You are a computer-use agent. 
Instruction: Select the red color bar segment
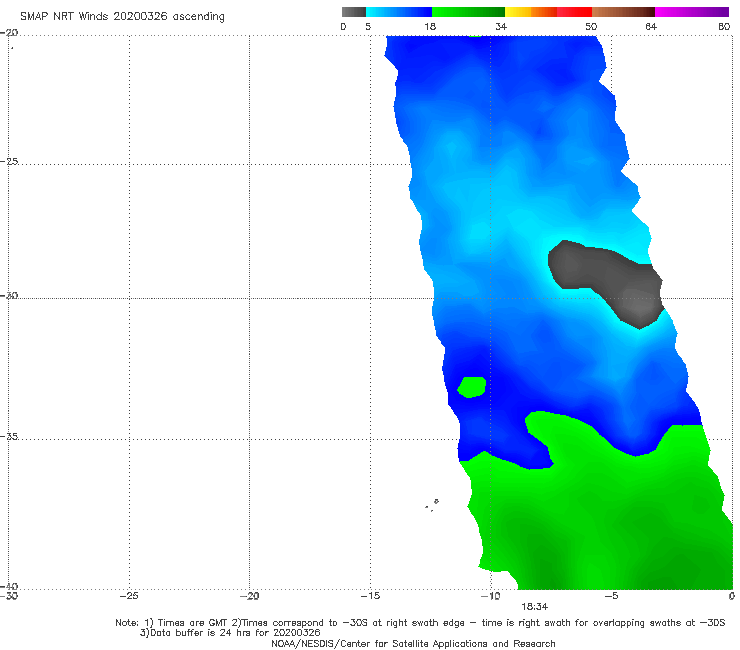click(574, 12)
